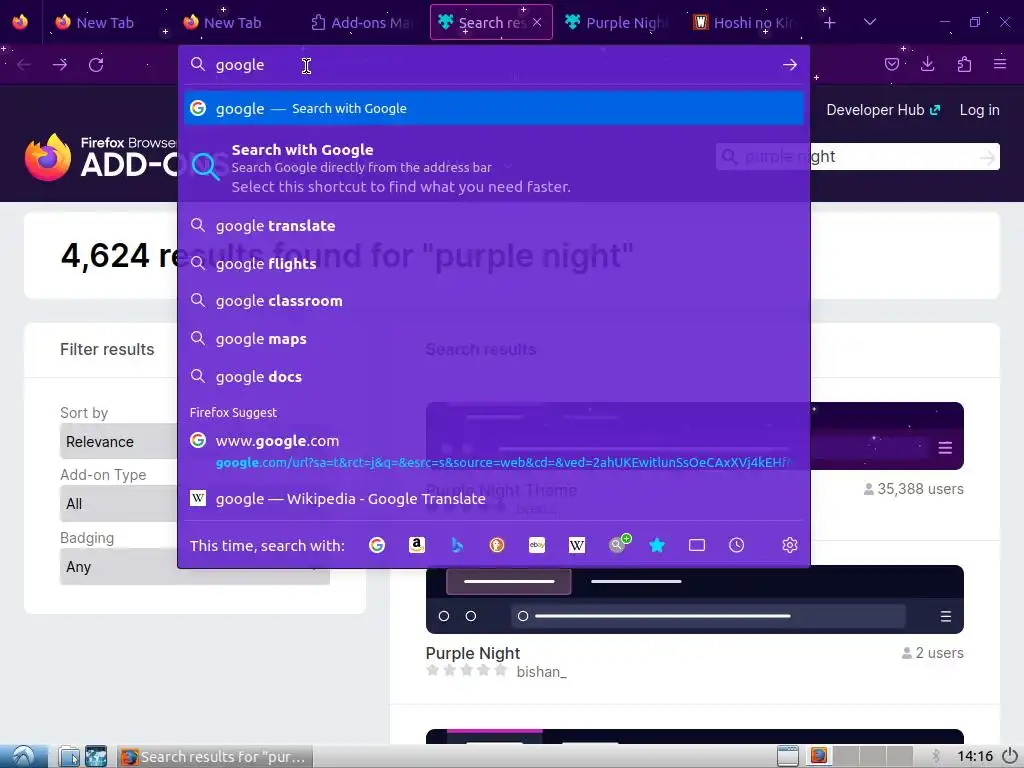This screenshot has height=768, width=1024.
Task: Open the Purple Night theme by bishan_
Action: tap(473, 653)
